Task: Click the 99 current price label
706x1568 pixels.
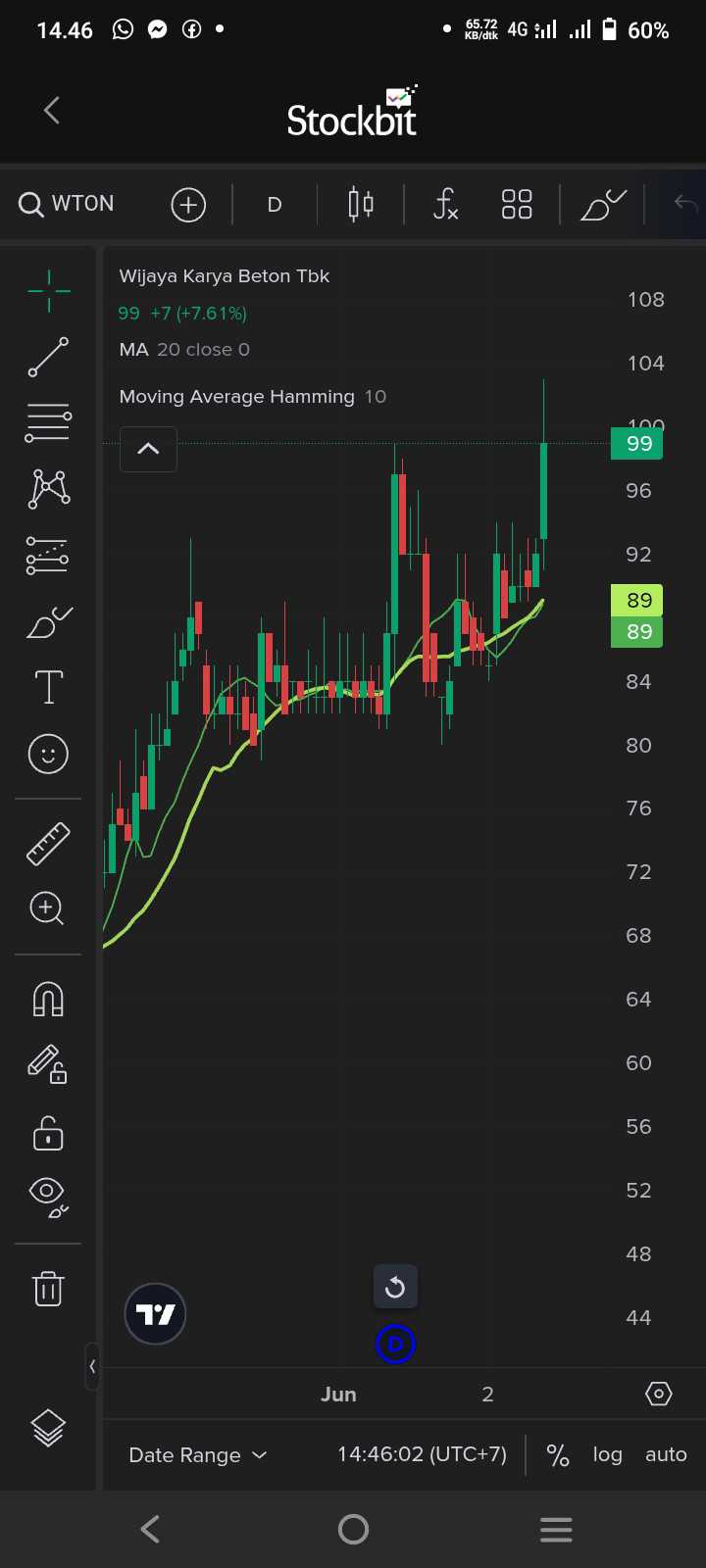Action: point(637,444)
